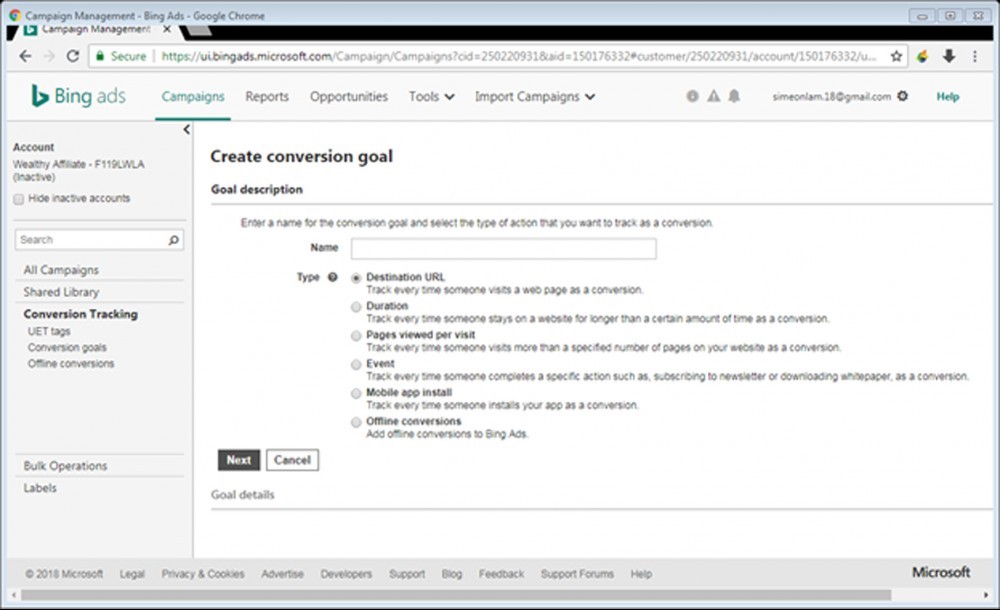This screenshot has width=1000, height=610.
Task: Reload the page with refresh icon
Action: pyautogui.click(x=73, y=56)
